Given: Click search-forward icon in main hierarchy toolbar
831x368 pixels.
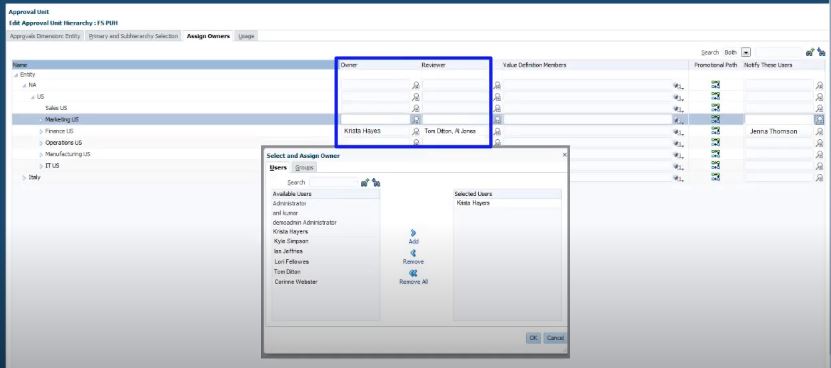Looking at the screenshot, I should point(810,52).
